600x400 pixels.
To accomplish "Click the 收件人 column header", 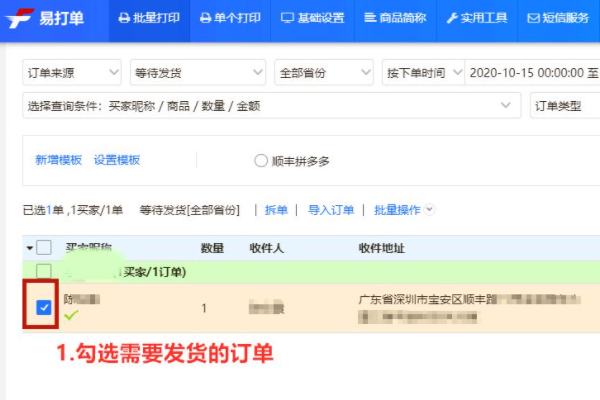I will click(x=267, y=248).
